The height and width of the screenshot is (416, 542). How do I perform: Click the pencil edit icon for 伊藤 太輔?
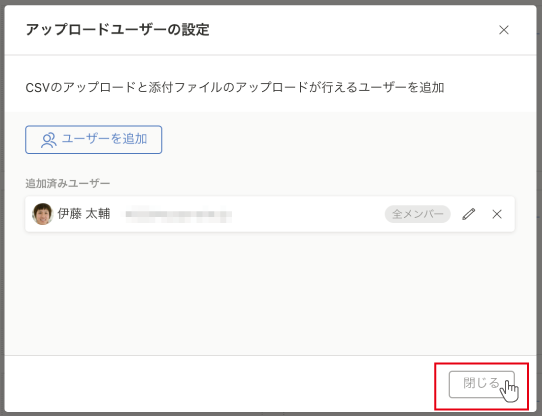(x=468, y=214)
